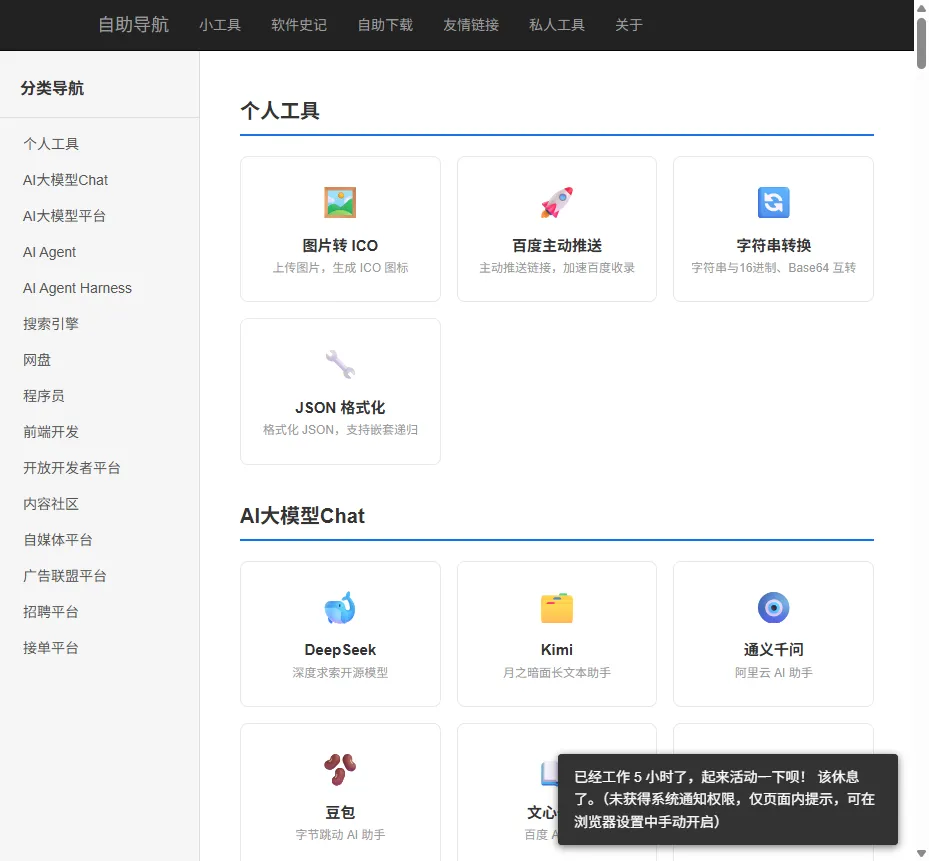Click the 通义千问 card title

773,650
